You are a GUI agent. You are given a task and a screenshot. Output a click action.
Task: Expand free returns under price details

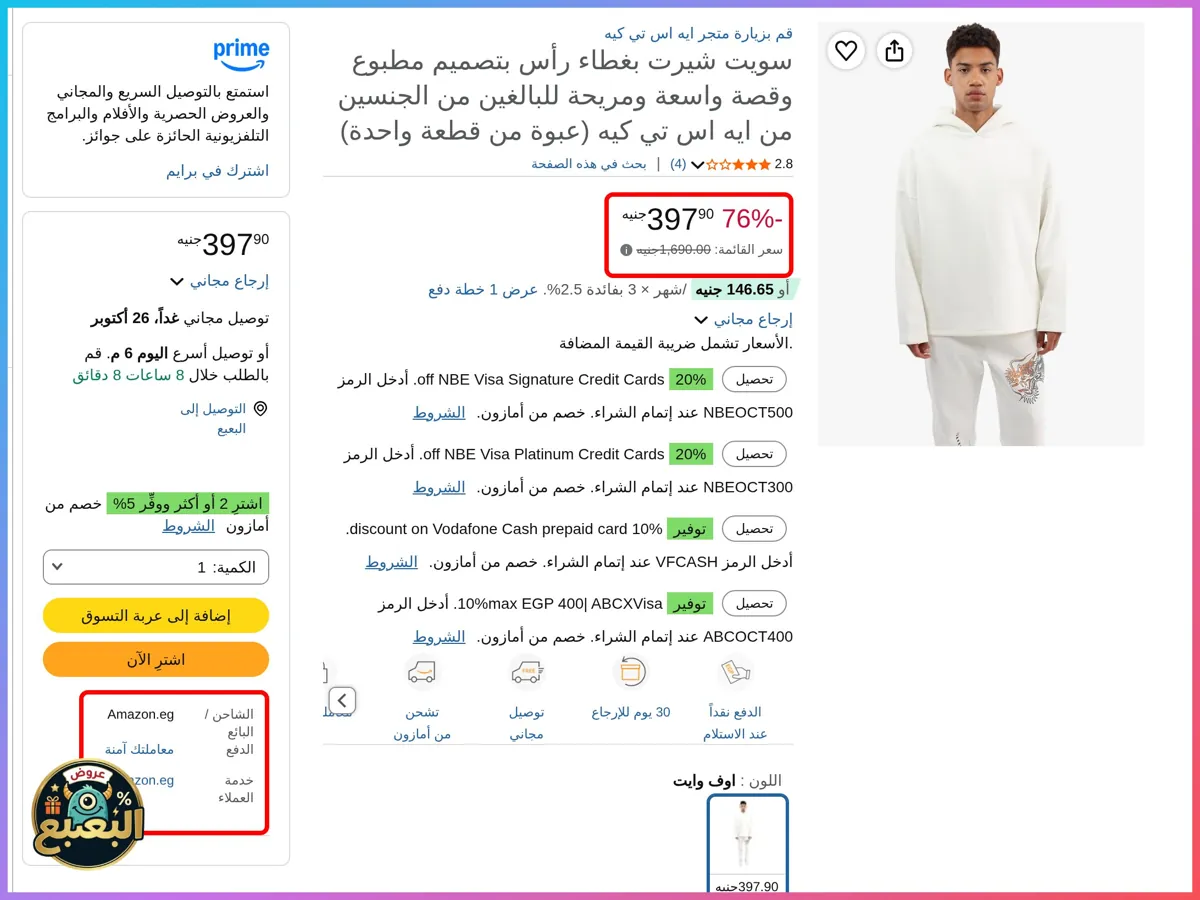pyautogui.click(x=743, y=320)
